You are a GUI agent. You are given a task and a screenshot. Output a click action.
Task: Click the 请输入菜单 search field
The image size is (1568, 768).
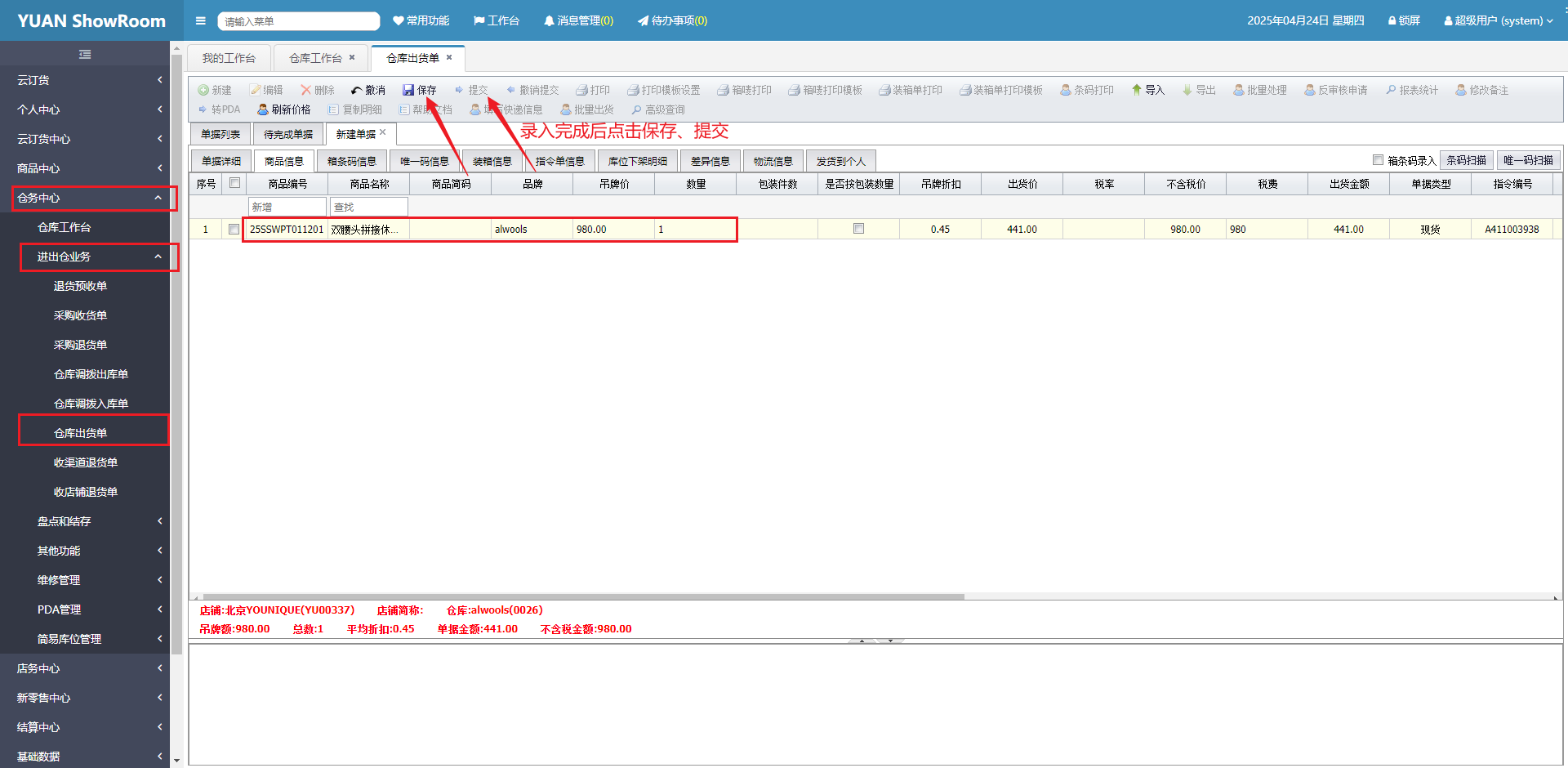click(298, 21)
